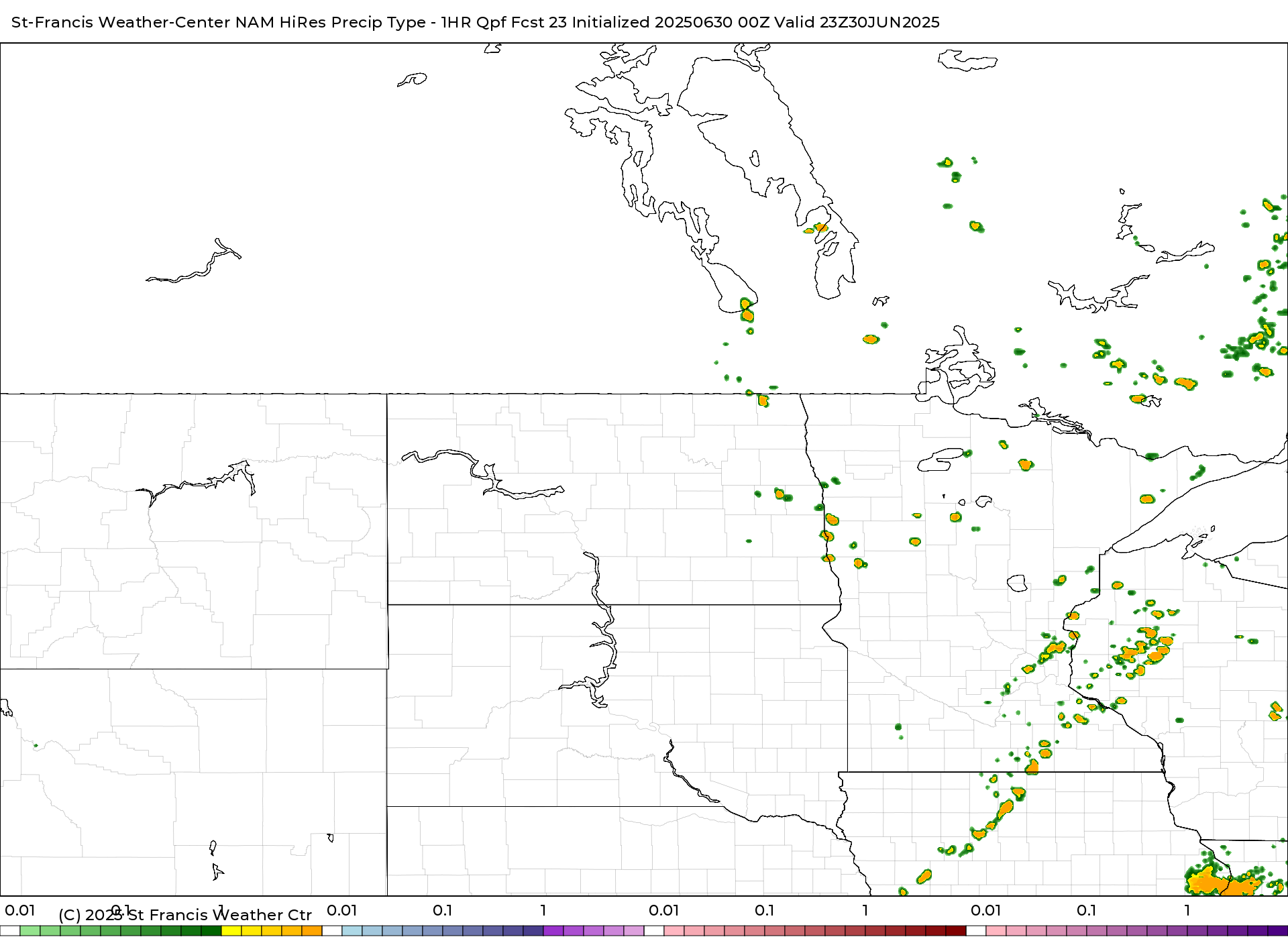This screenshot has width=1288, height=939.
Task: Pick the darkest maroon legend swatch
Action: click(956, 931)
